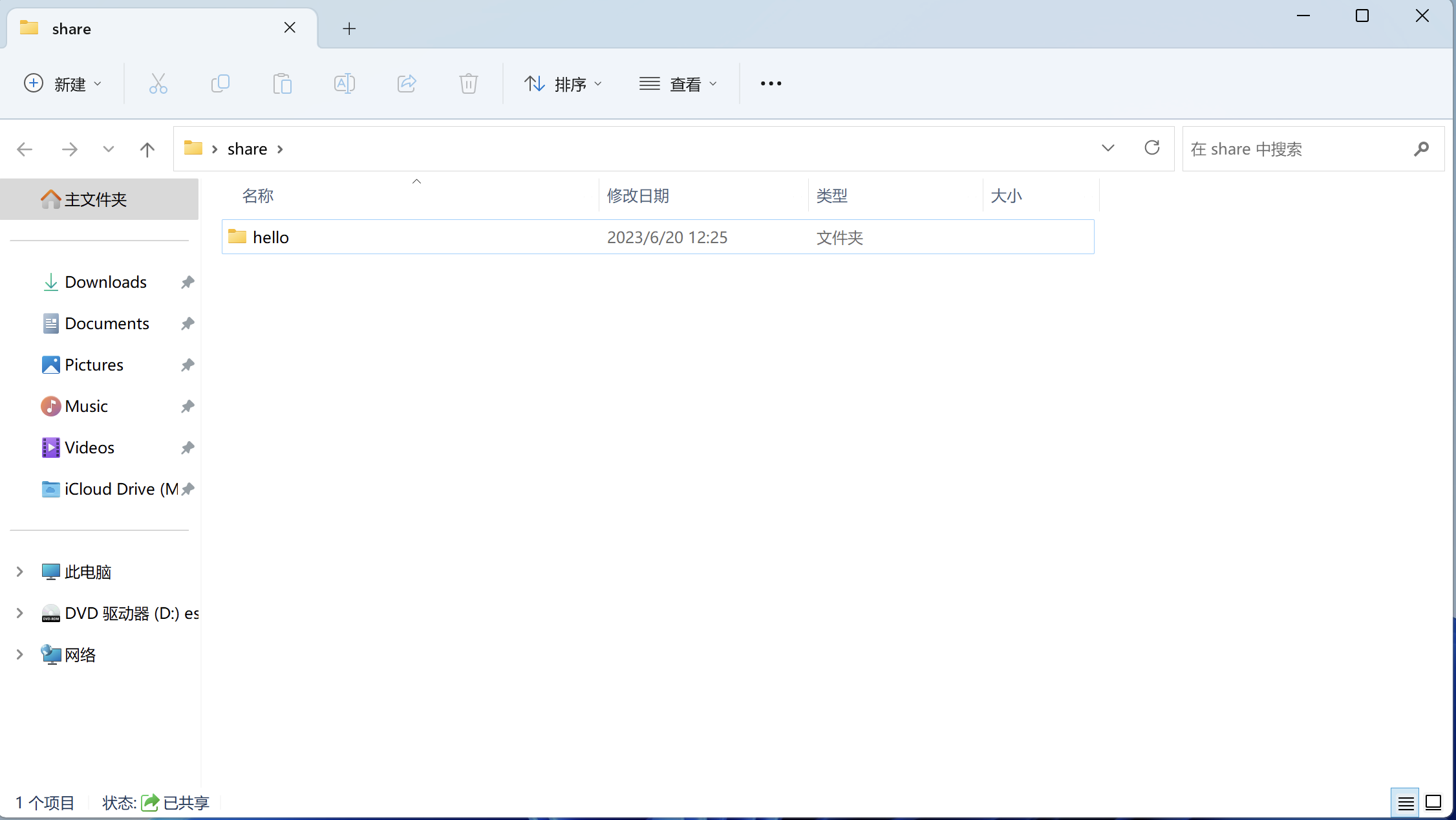Image resolution: width=1456 pixels, height=820 pixels.
Task: Open recent locations dropdown arrow
Action: (x=109, y=149)
